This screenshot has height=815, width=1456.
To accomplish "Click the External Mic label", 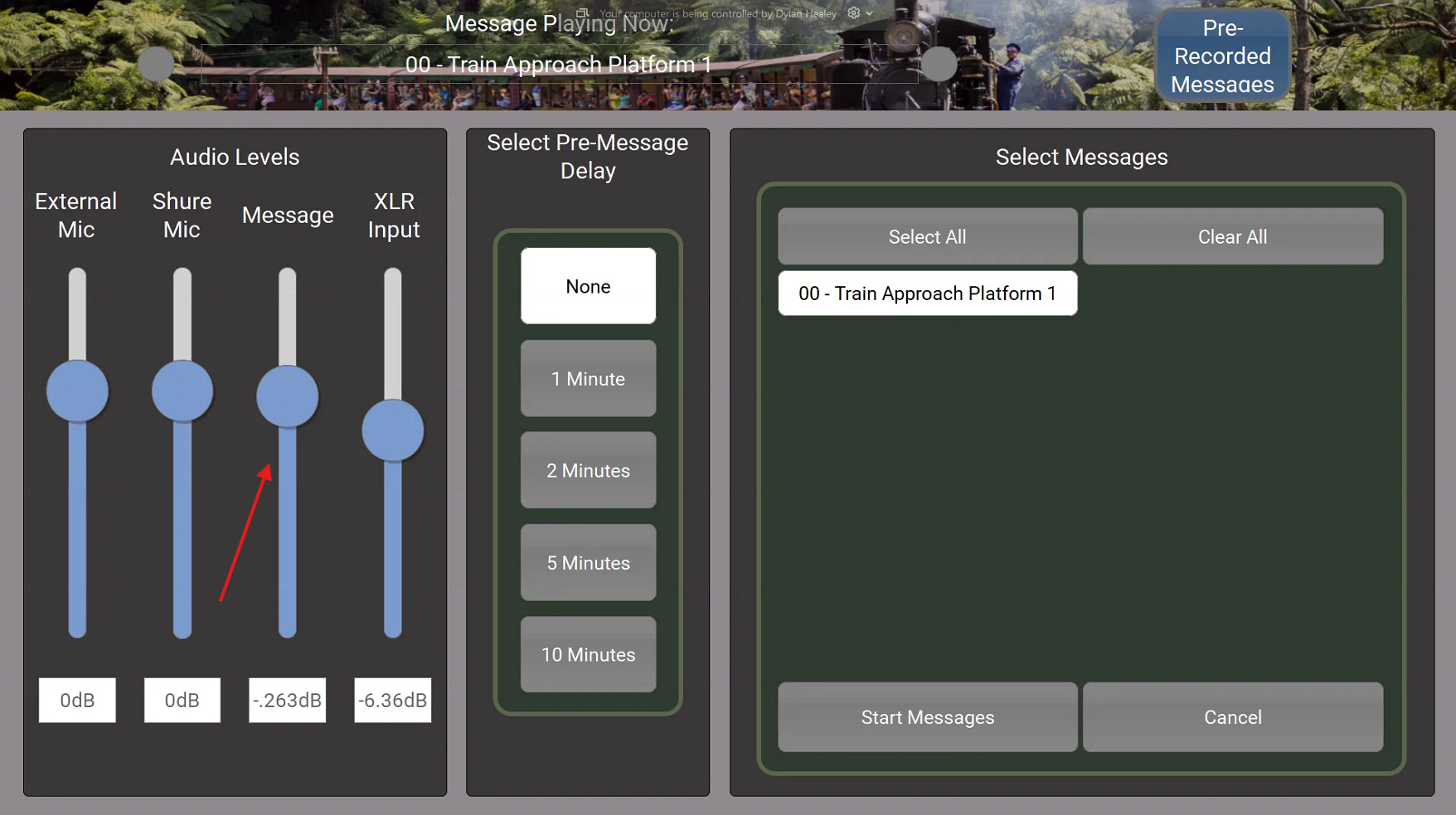I will point(75,216).
